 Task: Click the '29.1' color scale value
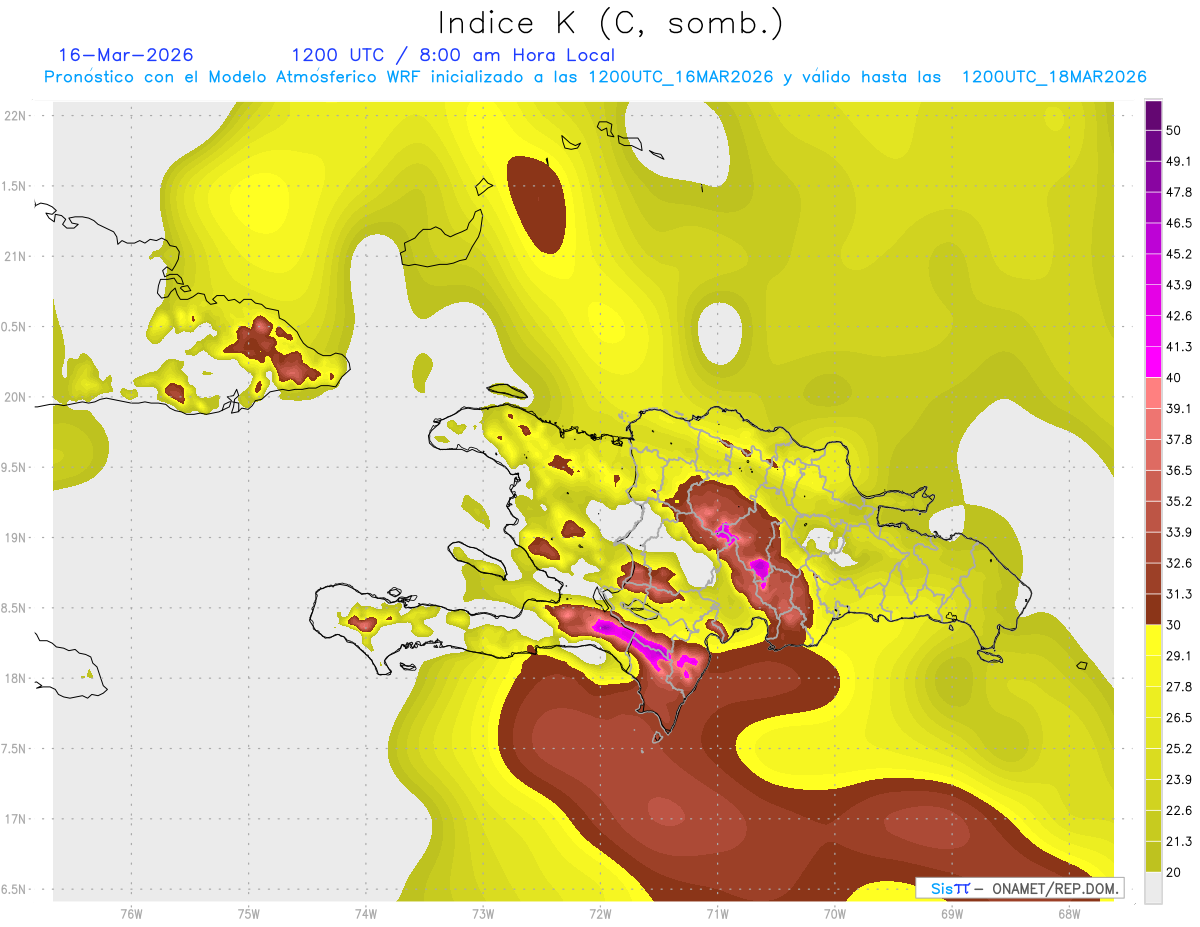coord(1179,655)
